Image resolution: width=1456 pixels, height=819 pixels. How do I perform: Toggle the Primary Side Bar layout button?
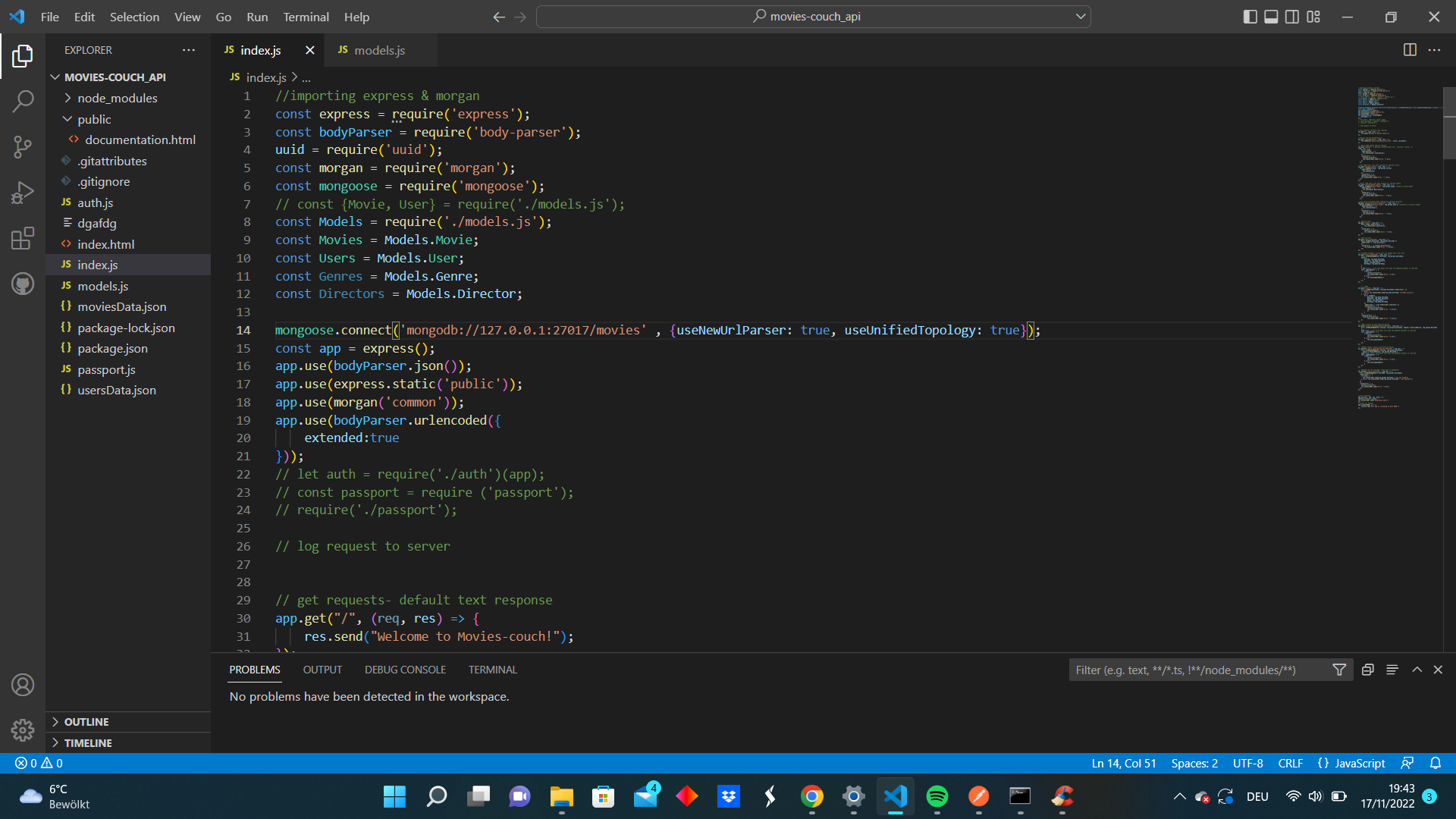1250,17
